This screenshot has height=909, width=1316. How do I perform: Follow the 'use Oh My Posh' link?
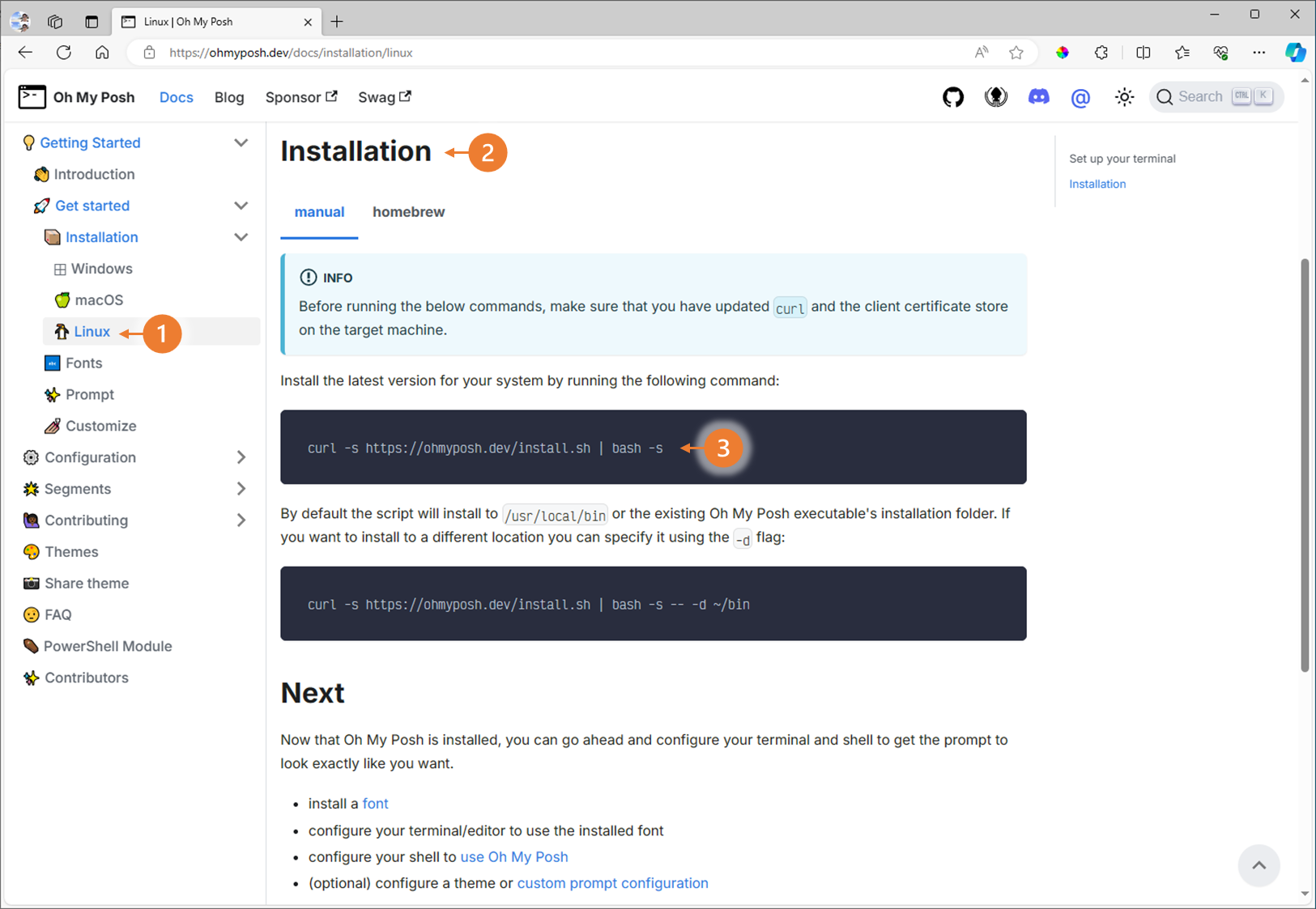[514, 856]
